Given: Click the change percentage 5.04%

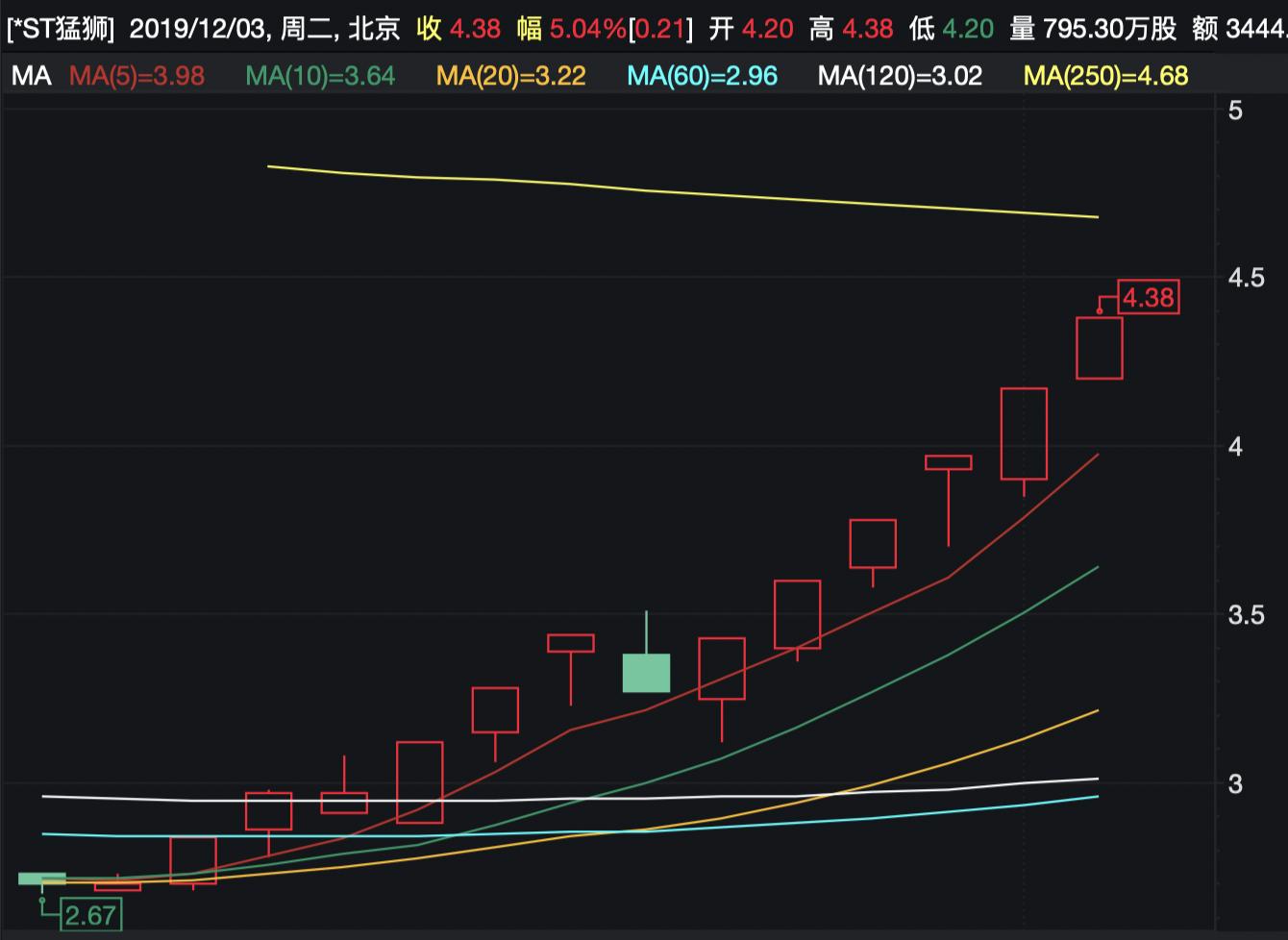Looking at the screenshot, I should point(587,29).
